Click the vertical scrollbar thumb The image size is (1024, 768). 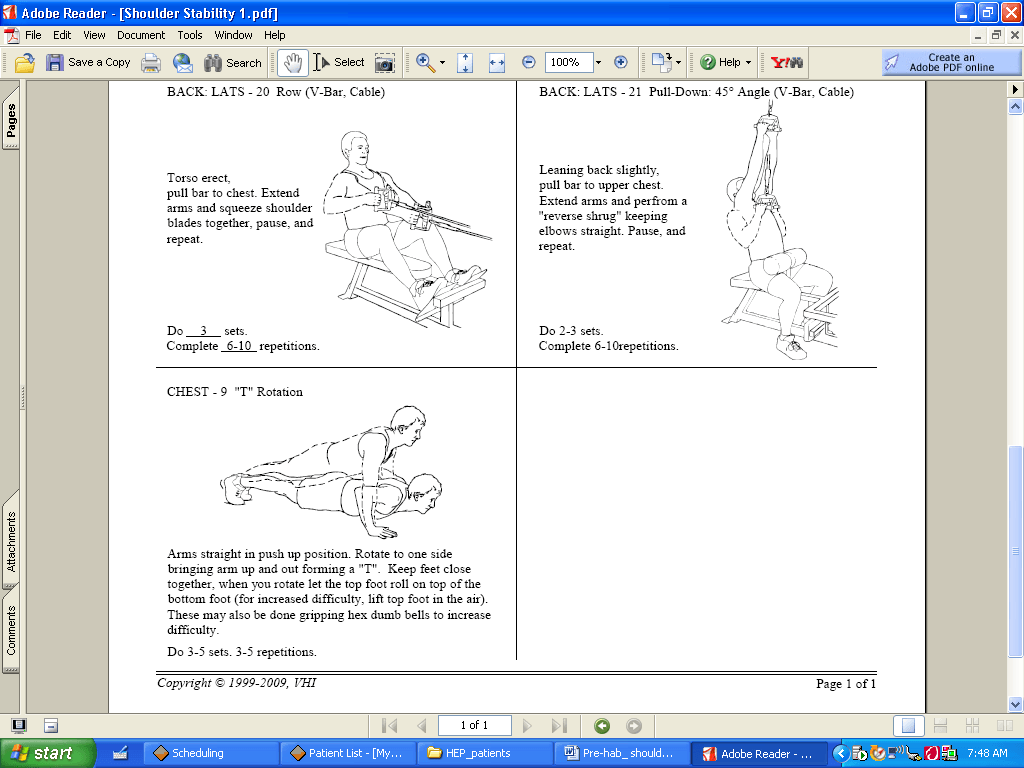1016,550
